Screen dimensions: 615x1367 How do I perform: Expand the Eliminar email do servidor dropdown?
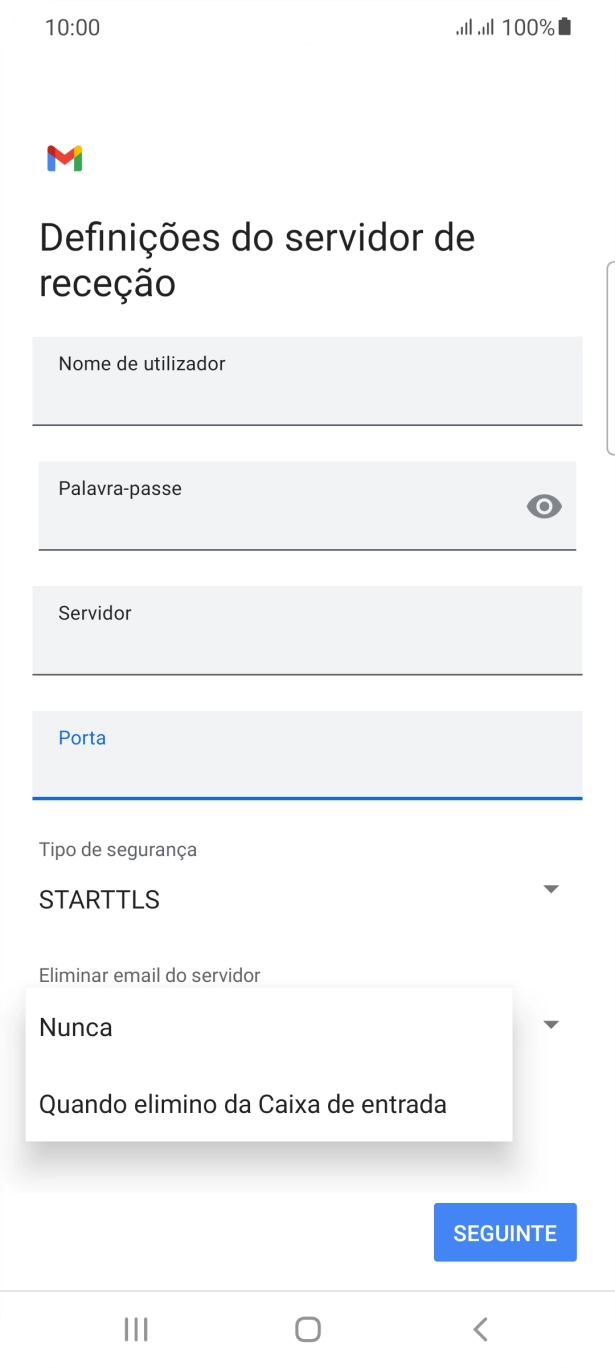(549, 1024)
